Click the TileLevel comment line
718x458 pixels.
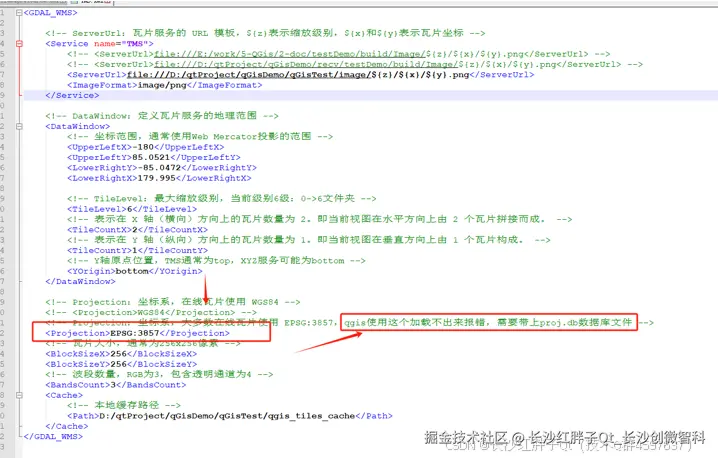click(222, 199)
